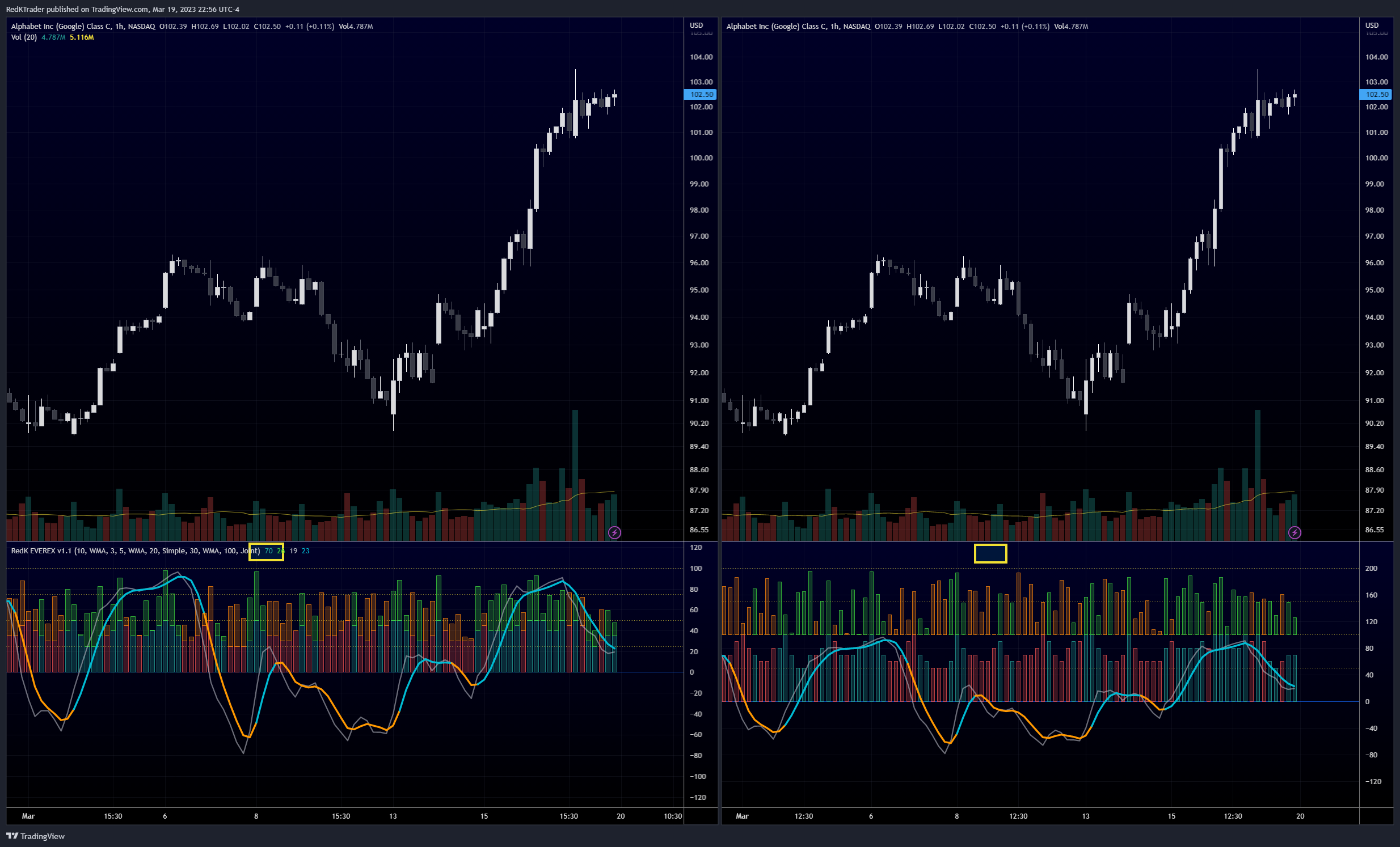This screenshot has width=1400, height=847.
Task: Click the 86.55 price label on right chart
Action: click(x=1374, y=530)
